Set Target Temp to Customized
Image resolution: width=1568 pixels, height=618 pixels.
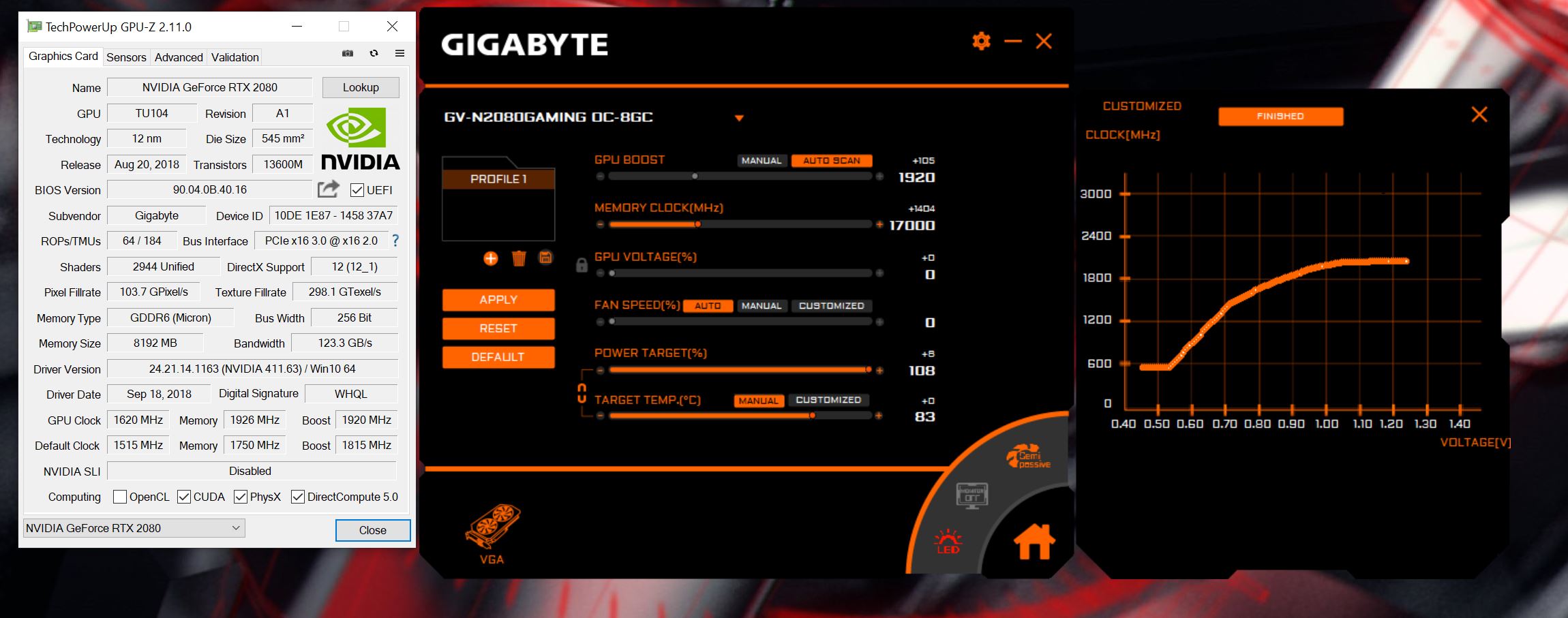pos(828,401)
